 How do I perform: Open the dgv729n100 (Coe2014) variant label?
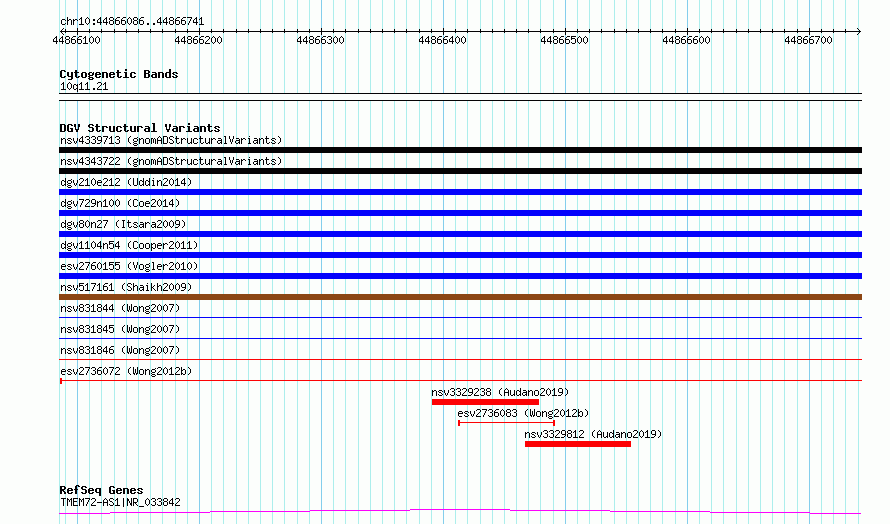pos(120,203)
